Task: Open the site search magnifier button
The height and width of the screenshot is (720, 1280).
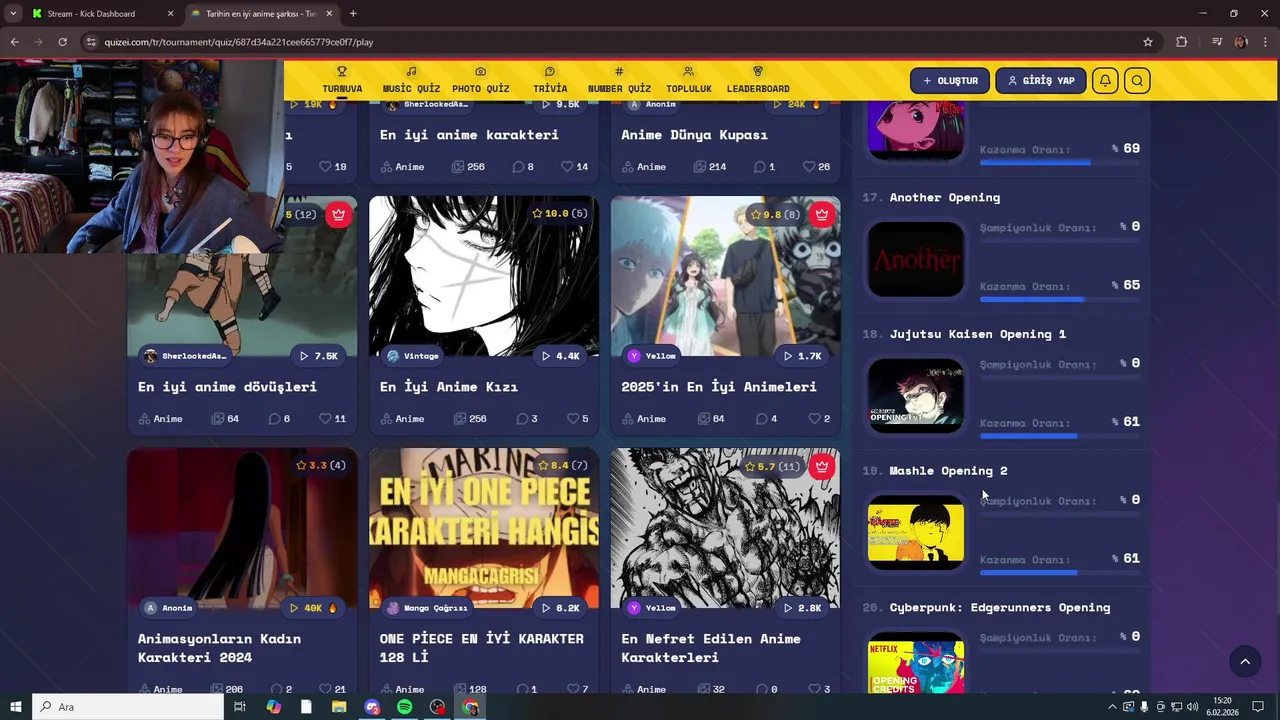Action: (1137, 81)
